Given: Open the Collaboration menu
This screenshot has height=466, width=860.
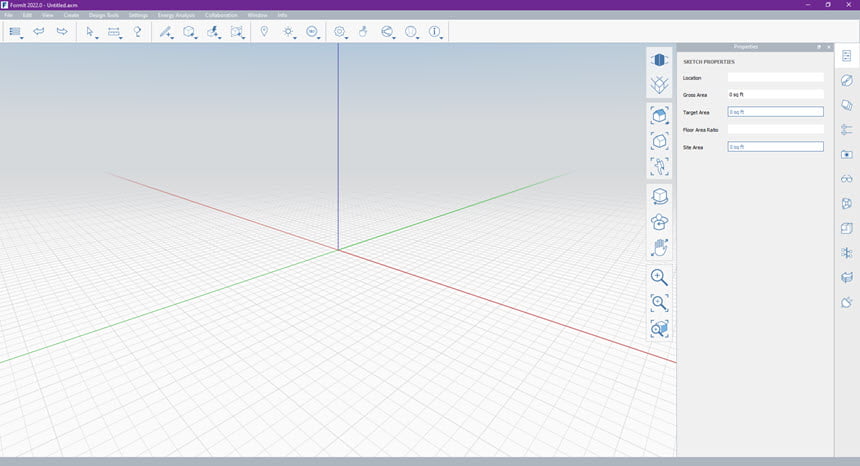Looking at the screenshot, I should pos(221,15).
